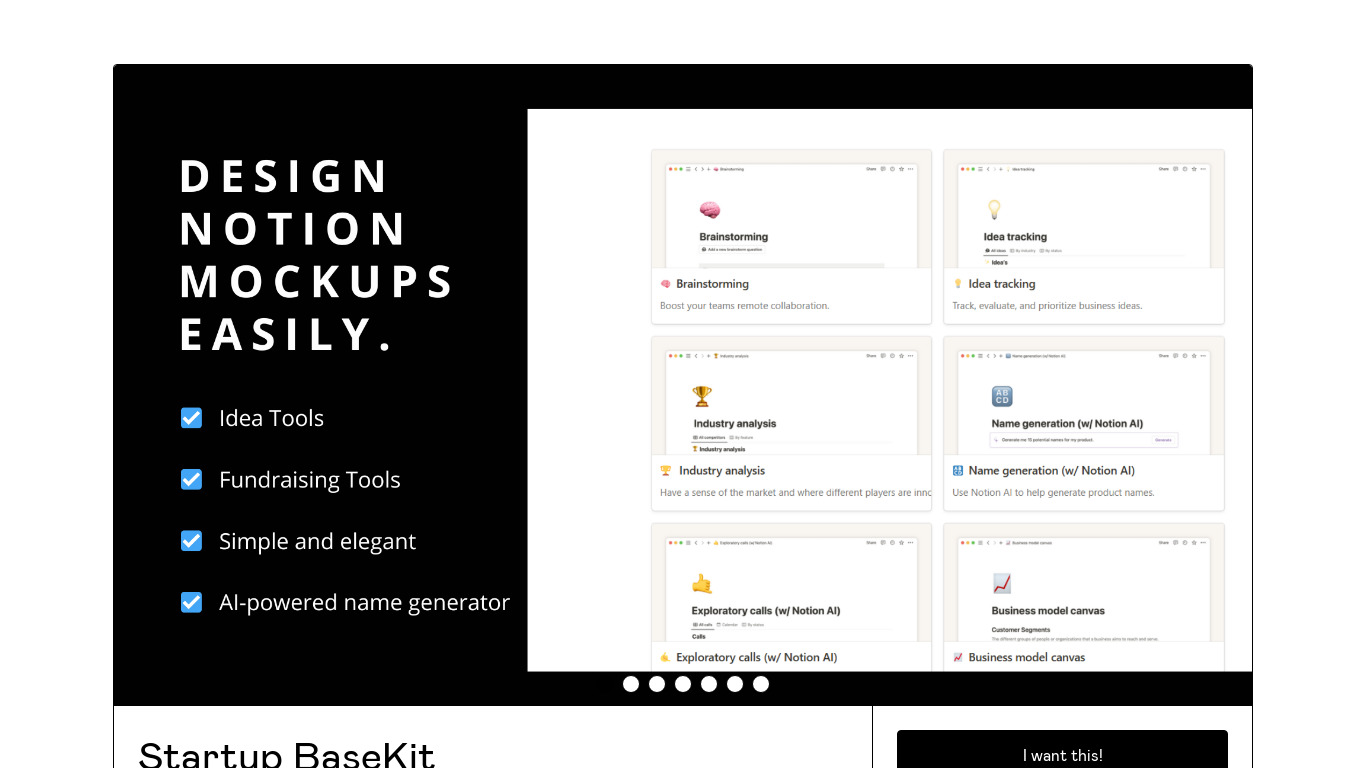Screen dimensions: 1366x768
Task: Go to the second carousel slide dot
Action: point(657,684)
